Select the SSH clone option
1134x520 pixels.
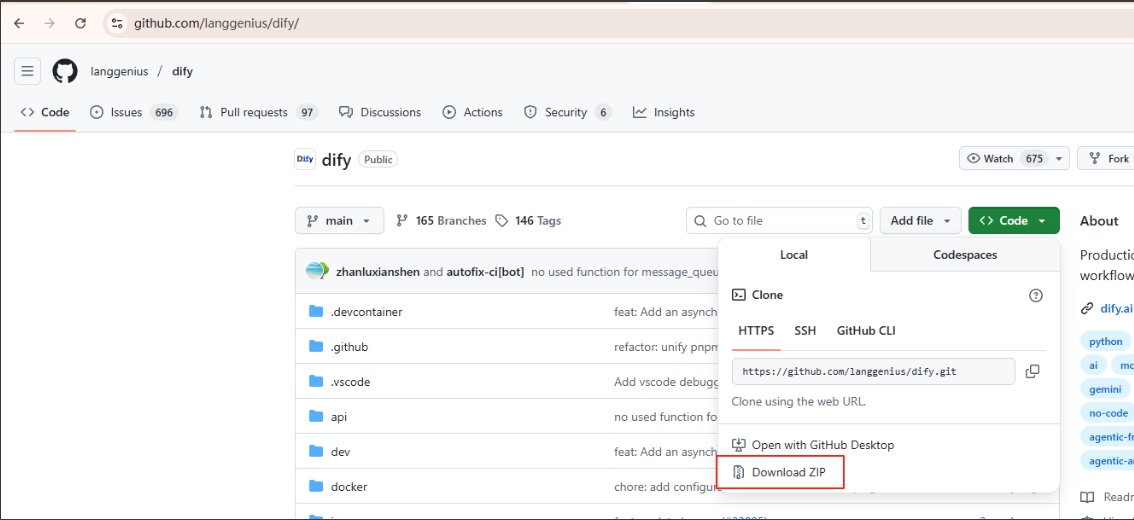[x=805, y=331]
